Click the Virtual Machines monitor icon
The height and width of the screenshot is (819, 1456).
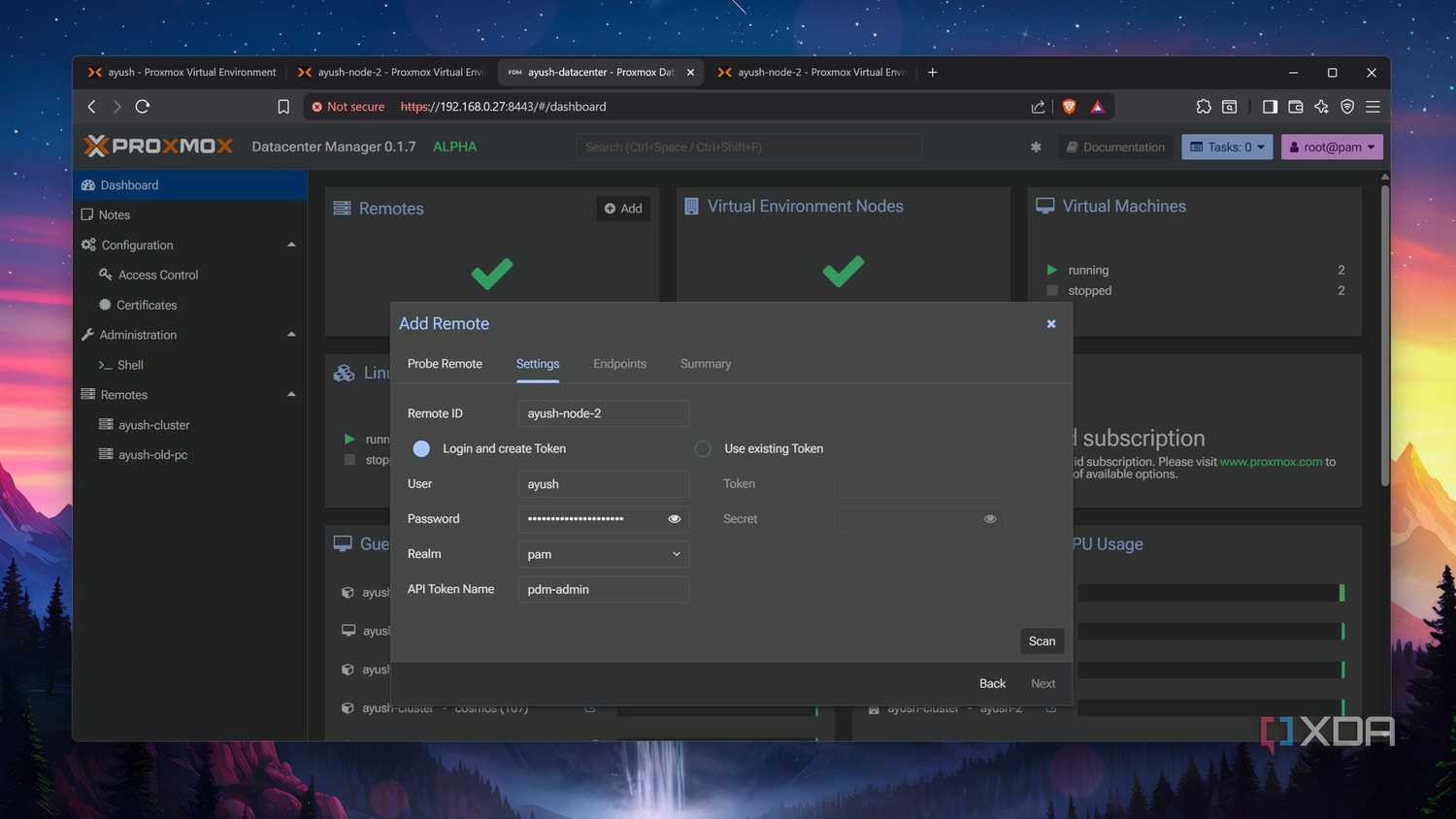pyautogui.click(x=1045, y=206)
